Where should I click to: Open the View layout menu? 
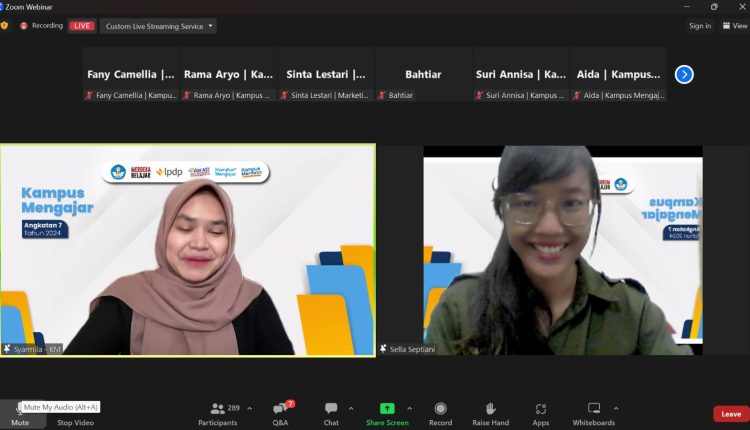(x=735, y=26)
